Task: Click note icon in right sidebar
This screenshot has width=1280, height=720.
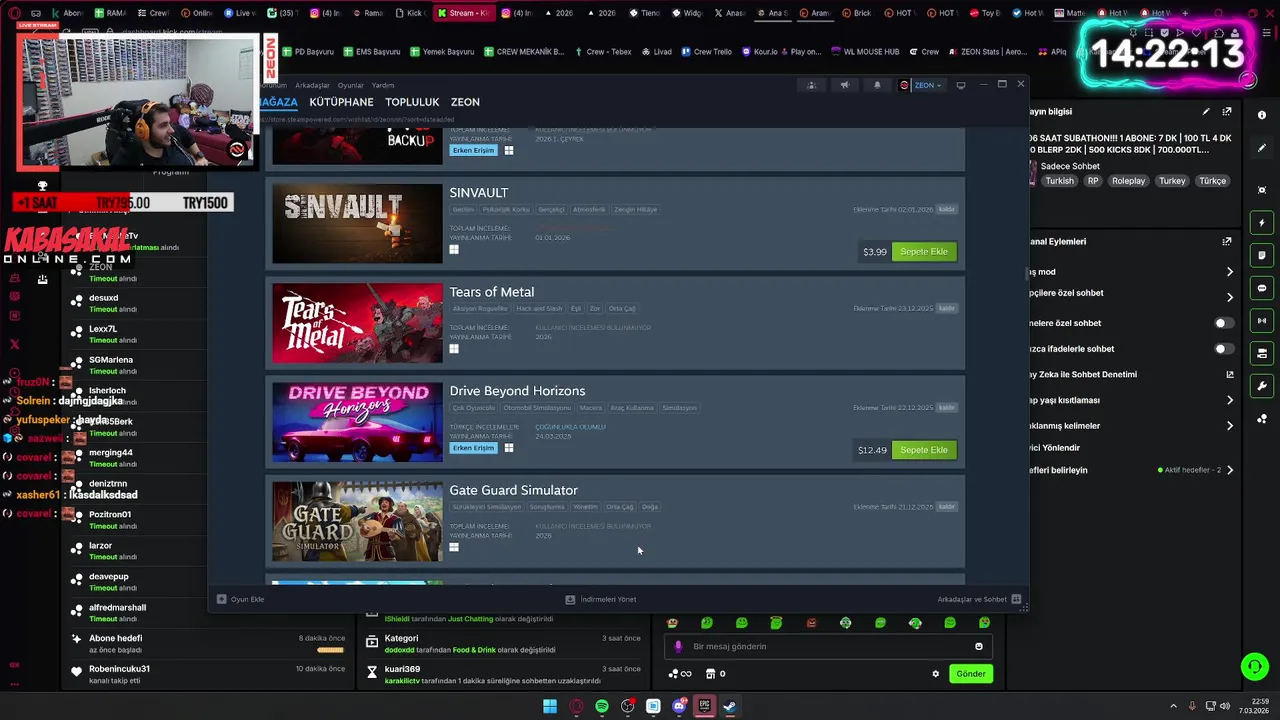Action: click(1262, 256)
